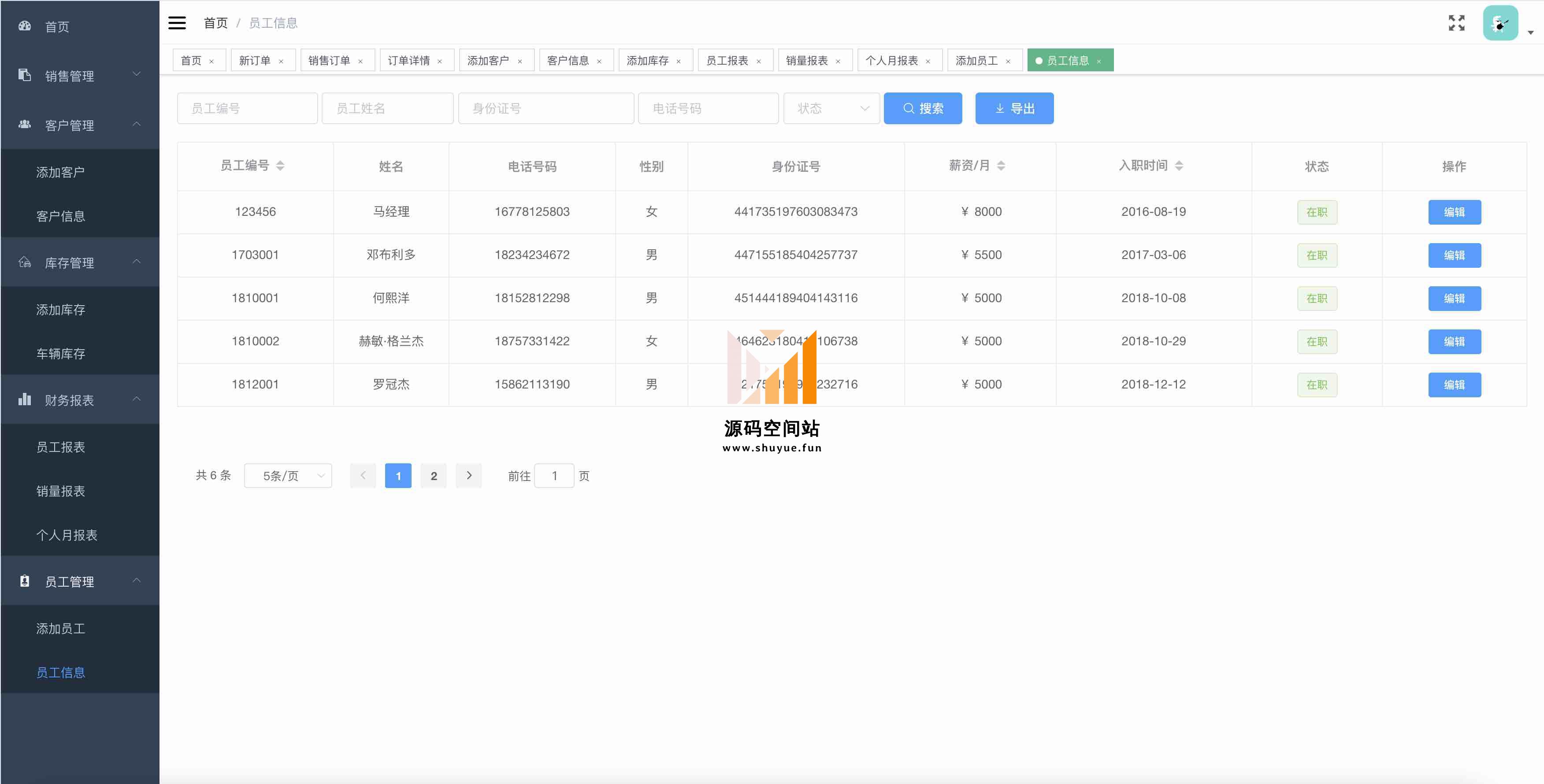1544x784 pixels.
Task: Edit employee 邓布利多 row
Action: click(x=1454, y=255)
